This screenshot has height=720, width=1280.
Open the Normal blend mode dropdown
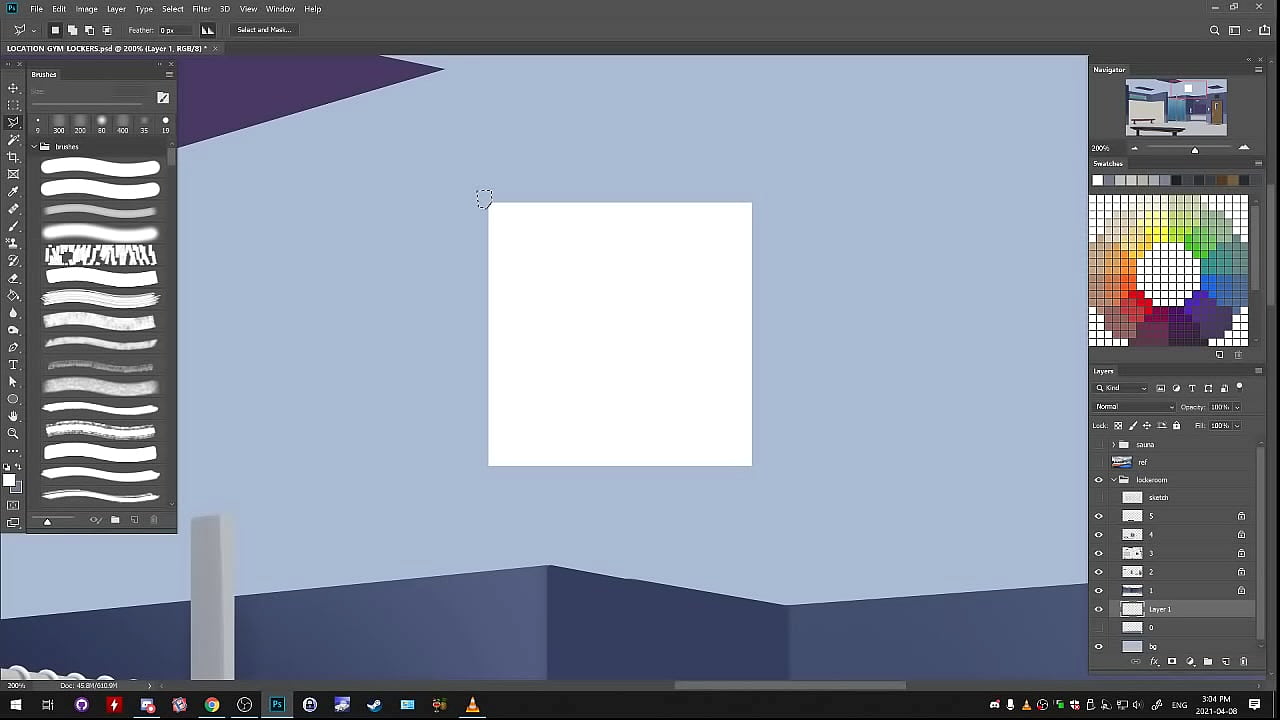pos(1134,407)
